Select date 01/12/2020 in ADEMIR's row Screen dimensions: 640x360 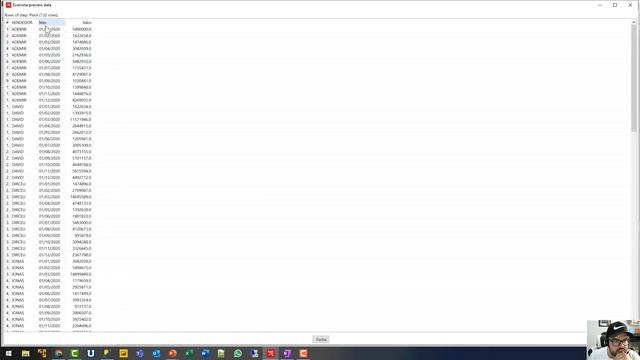click(x=49, y=100)
